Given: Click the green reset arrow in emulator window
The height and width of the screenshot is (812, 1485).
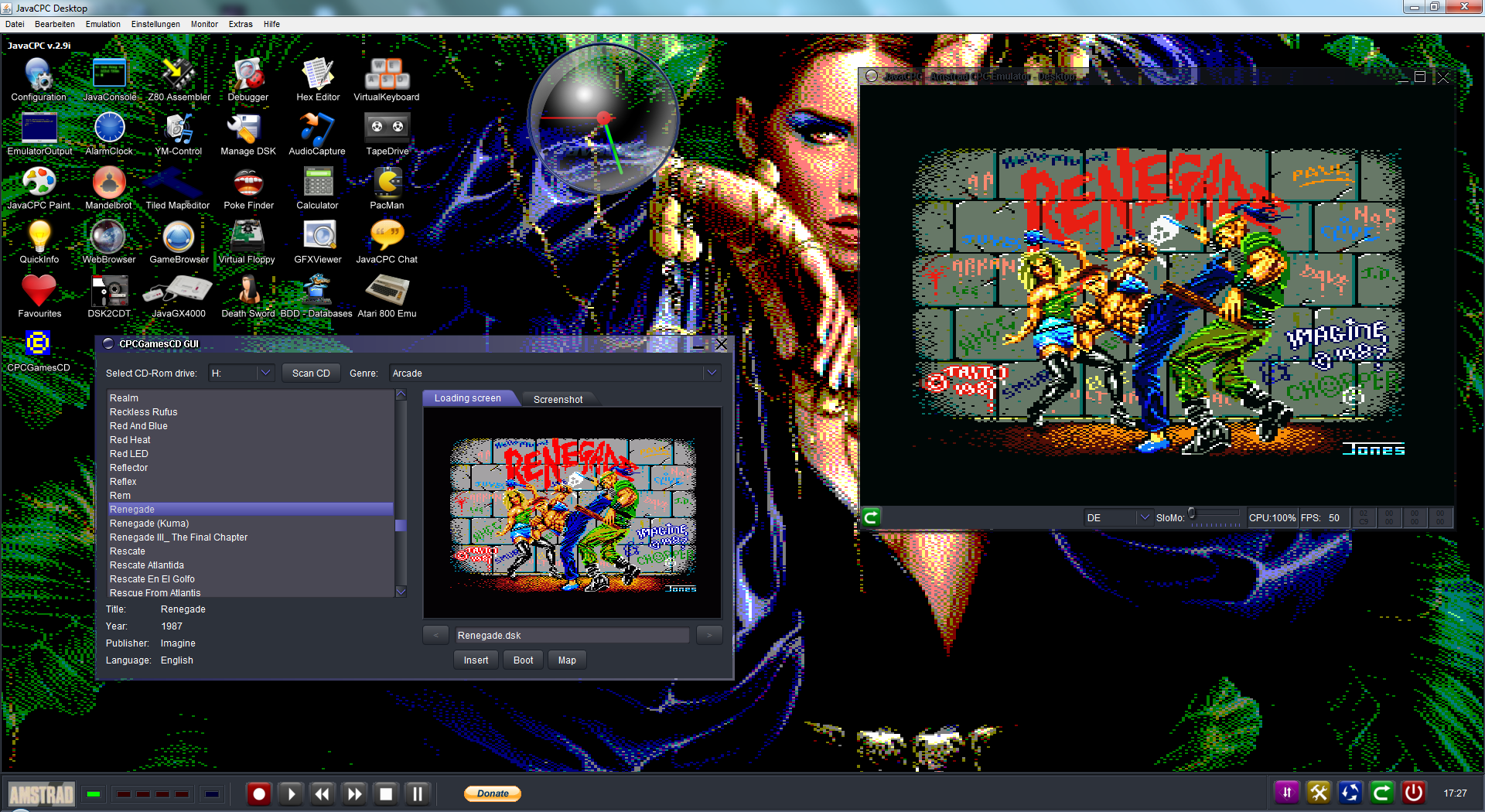Looking at the screenshot, I should click(x=872, y=517).
